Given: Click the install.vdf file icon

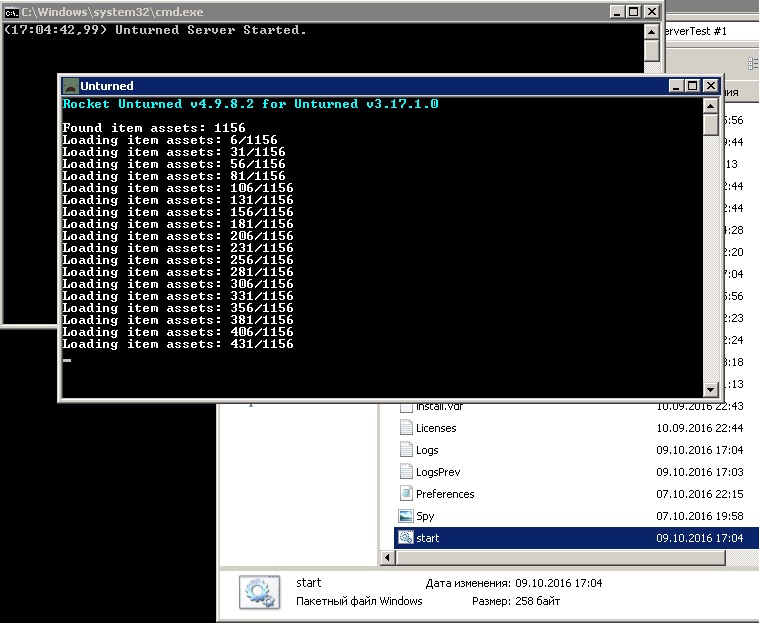Looking at the screenshot, I should [x=406, y=407].
